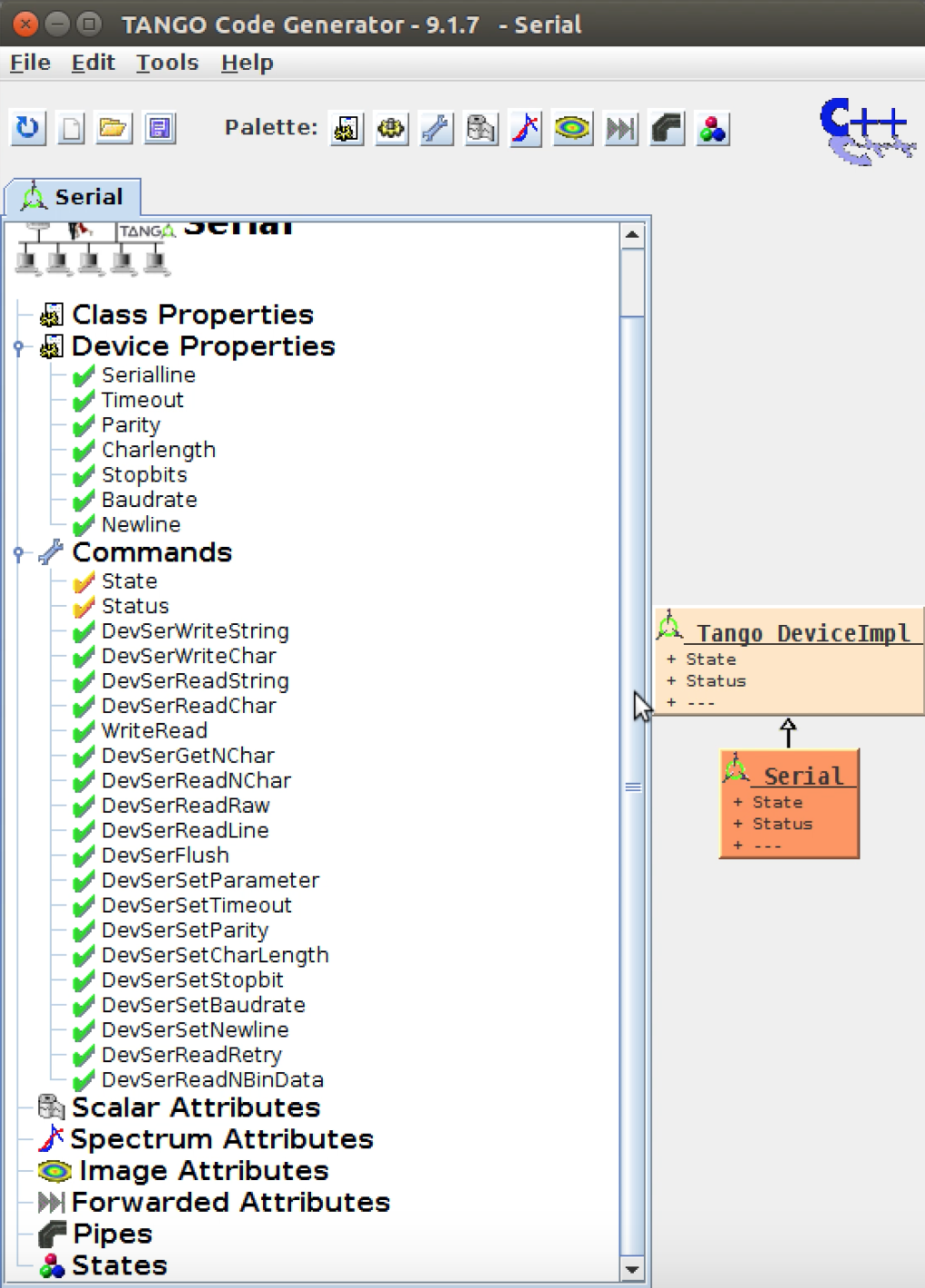Click the green check beside DevSerReadNBinData
Viewport: 925px width, 1288px height.
(x=84, y=1080)
